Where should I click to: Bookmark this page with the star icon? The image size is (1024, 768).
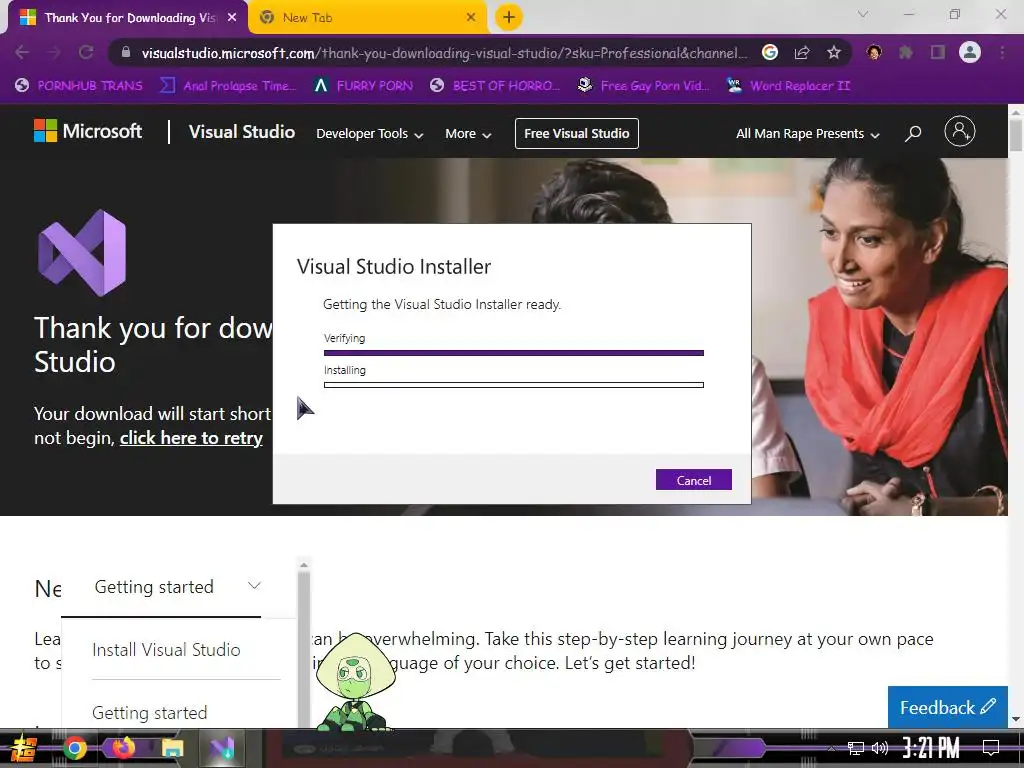(x=834, y=52)
